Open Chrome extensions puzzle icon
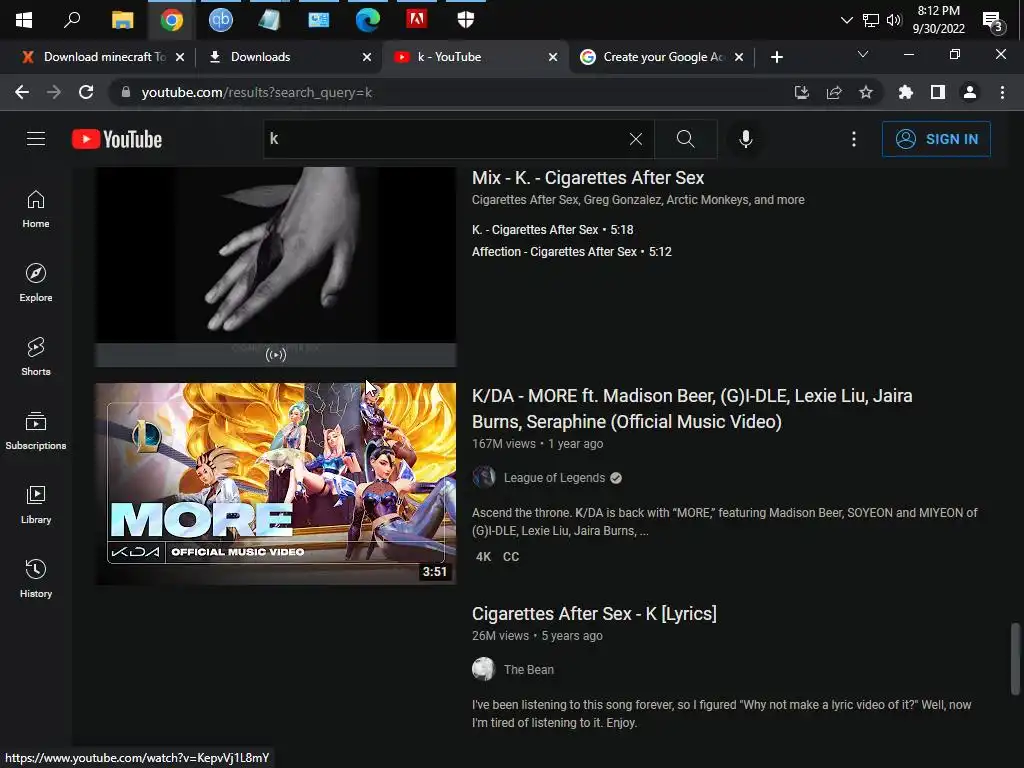 (905, 92)
